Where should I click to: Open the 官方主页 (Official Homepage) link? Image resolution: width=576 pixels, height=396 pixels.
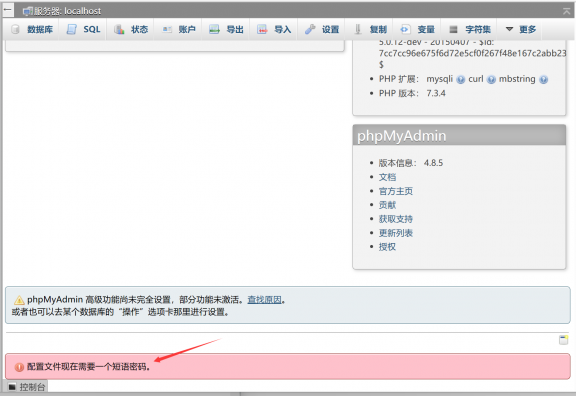coord(396,191)
